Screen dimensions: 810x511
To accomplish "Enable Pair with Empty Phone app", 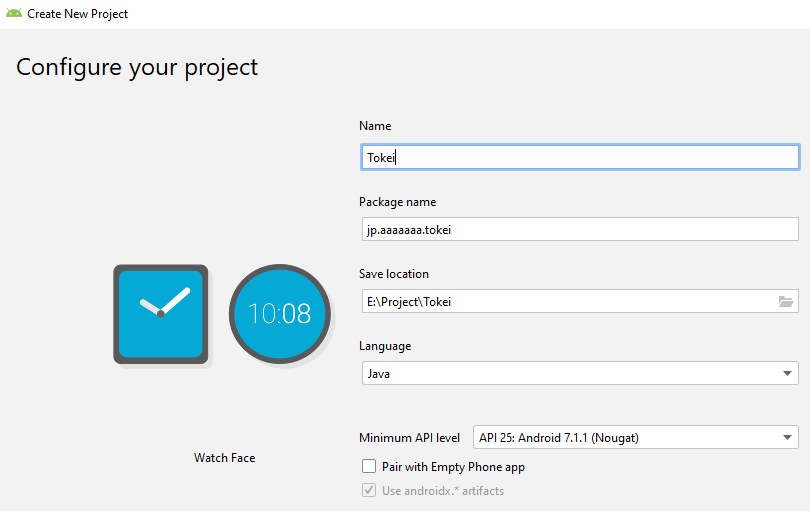I will [x=370, y=467].
